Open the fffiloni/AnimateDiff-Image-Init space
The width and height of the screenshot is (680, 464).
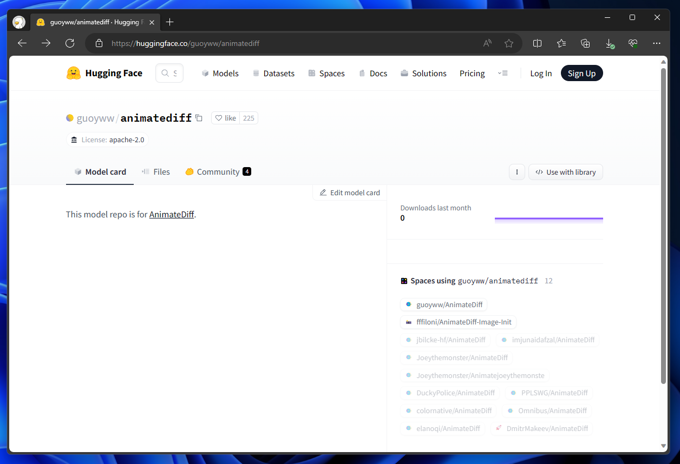[458, 322]
